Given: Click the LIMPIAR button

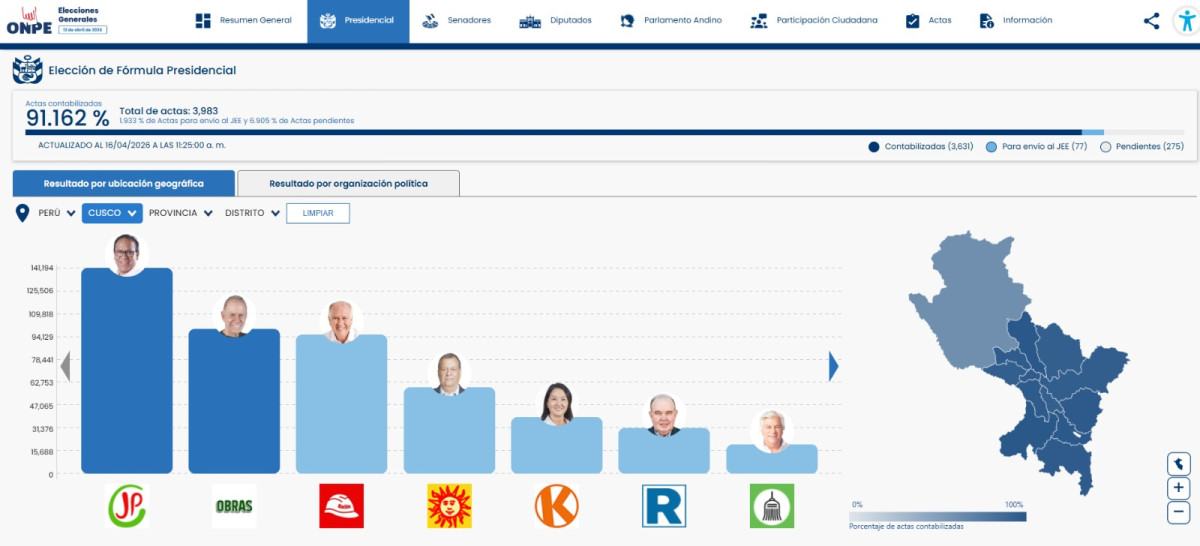Looking at the screenshot, I should tap(318, 213).
